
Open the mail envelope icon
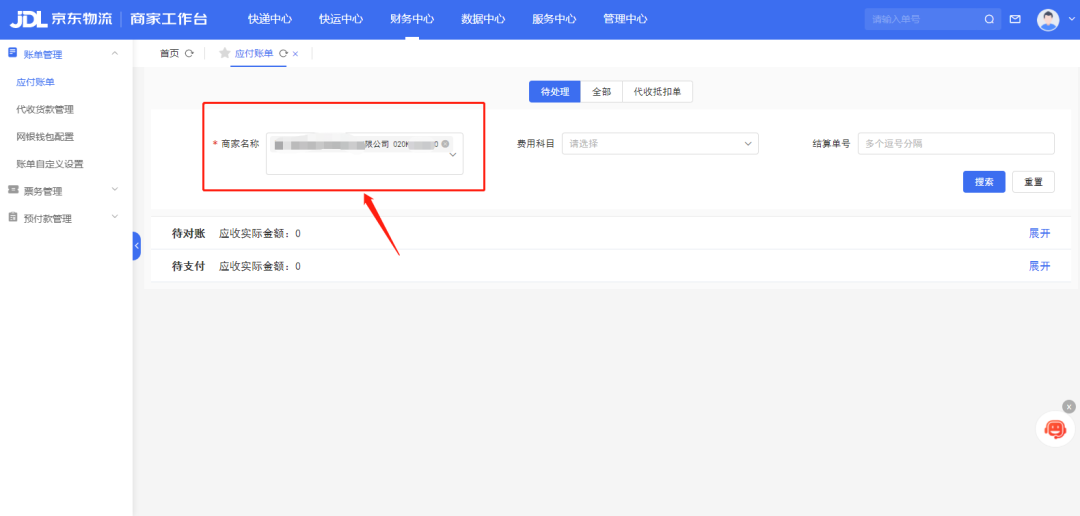pos(1015,19)
